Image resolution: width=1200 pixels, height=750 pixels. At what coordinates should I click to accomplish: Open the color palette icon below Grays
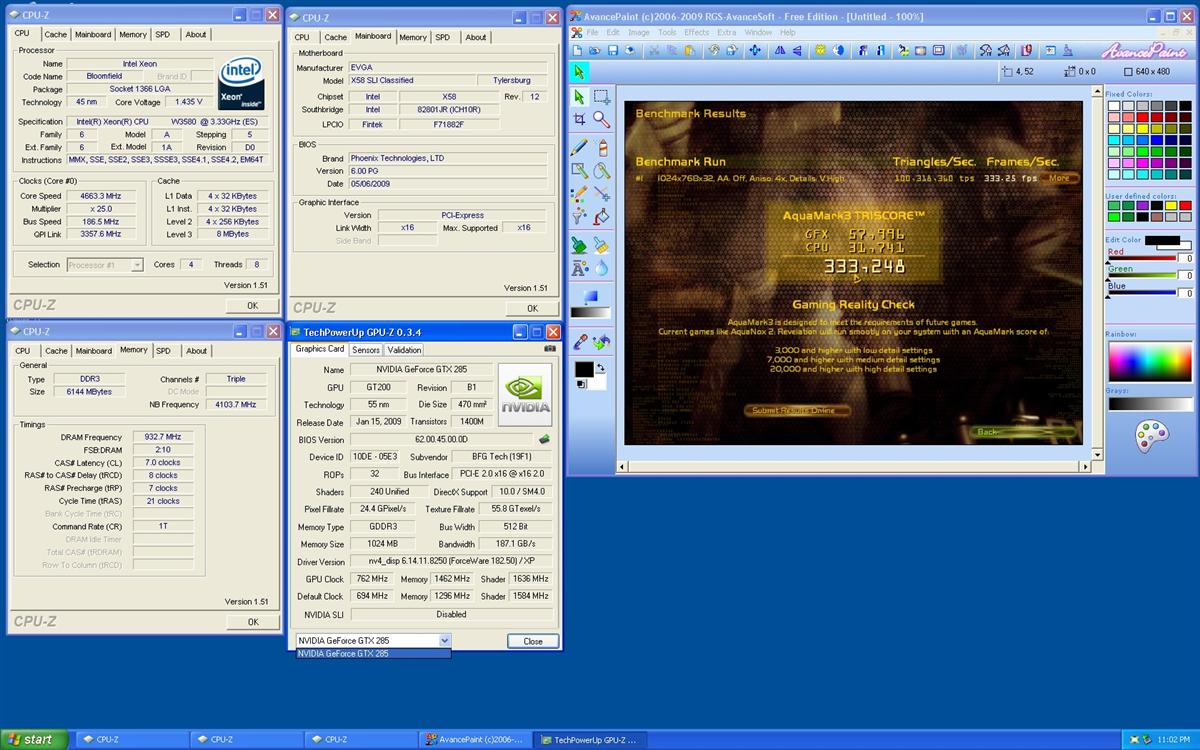tap(1151, 435)
